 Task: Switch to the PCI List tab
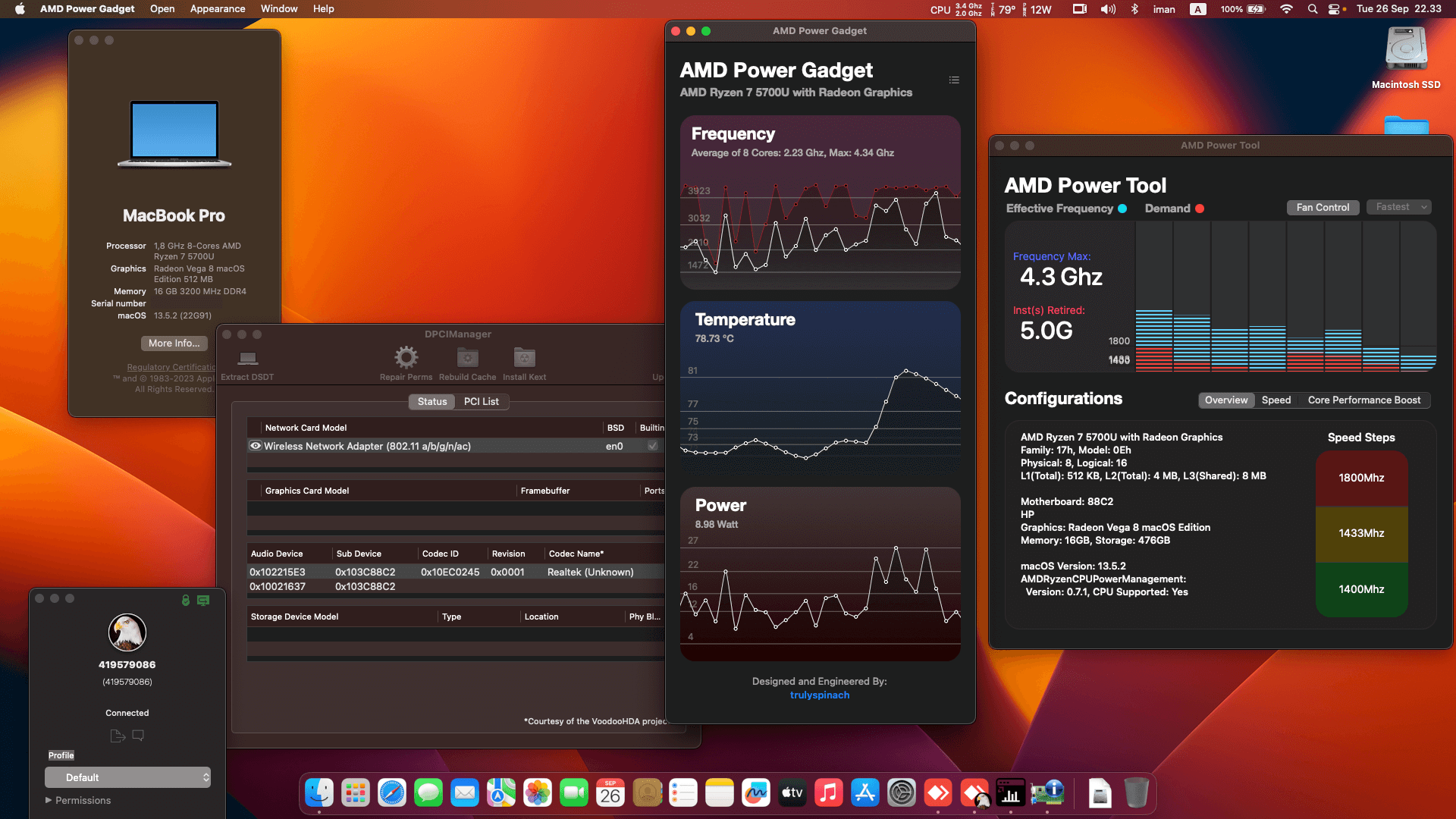click(481, 401)
